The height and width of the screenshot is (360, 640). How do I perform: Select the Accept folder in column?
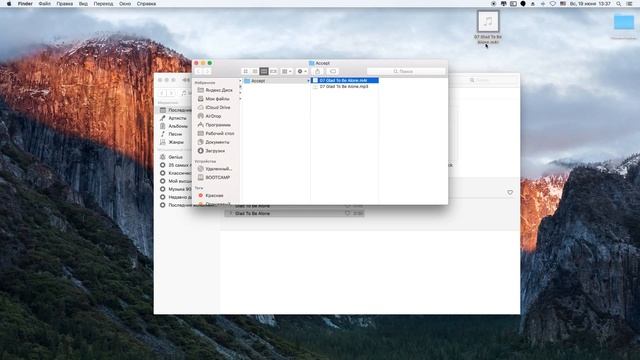click(x=277, y=81)
